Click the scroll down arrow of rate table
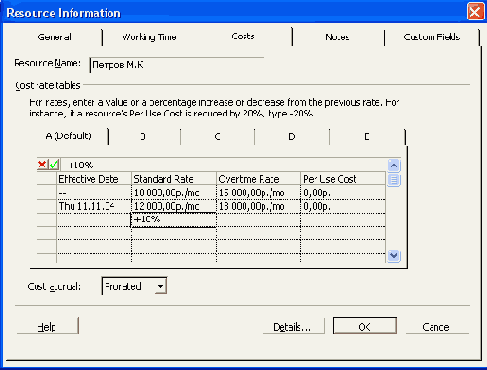Screen dimensions: 487x370 394,256
